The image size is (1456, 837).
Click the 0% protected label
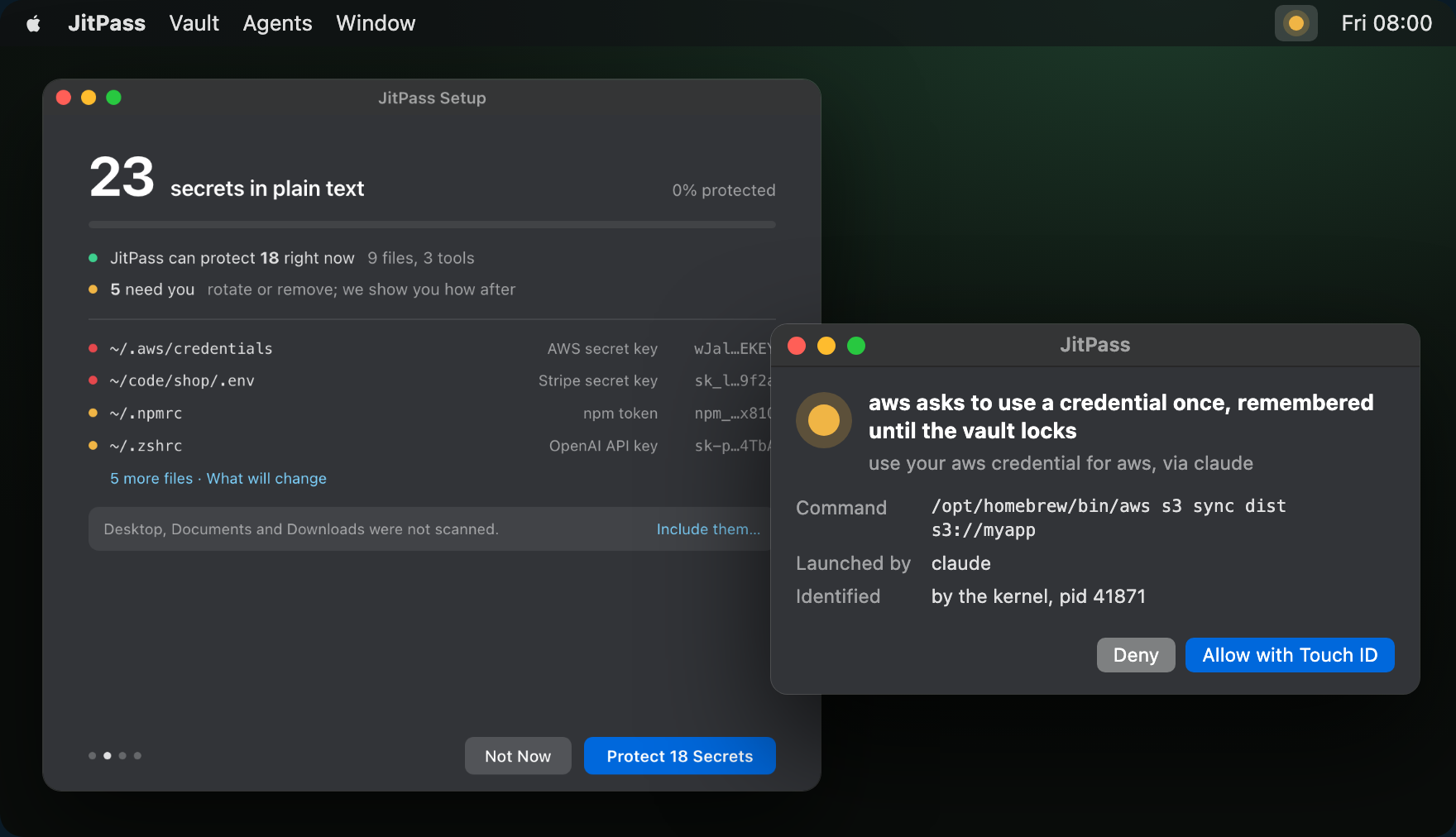pos(724,190)
